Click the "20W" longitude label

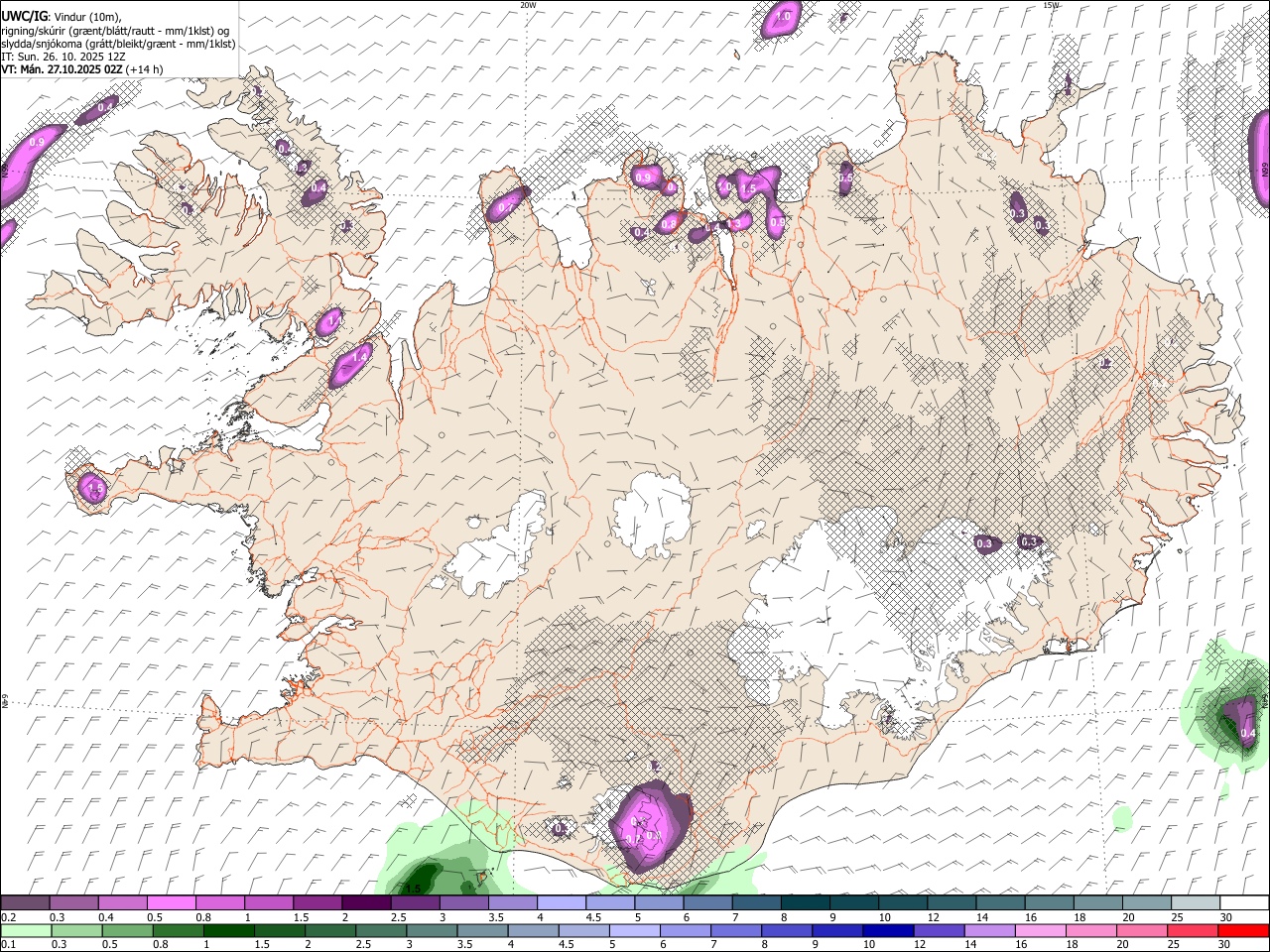click(528, 5)
